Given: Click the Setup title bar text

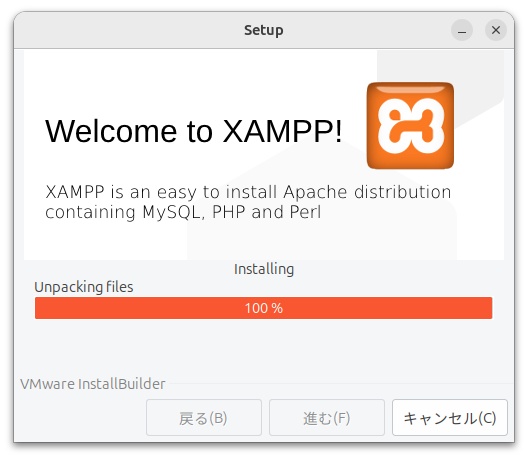Looking at the screenshot, I should coord(264,30).
